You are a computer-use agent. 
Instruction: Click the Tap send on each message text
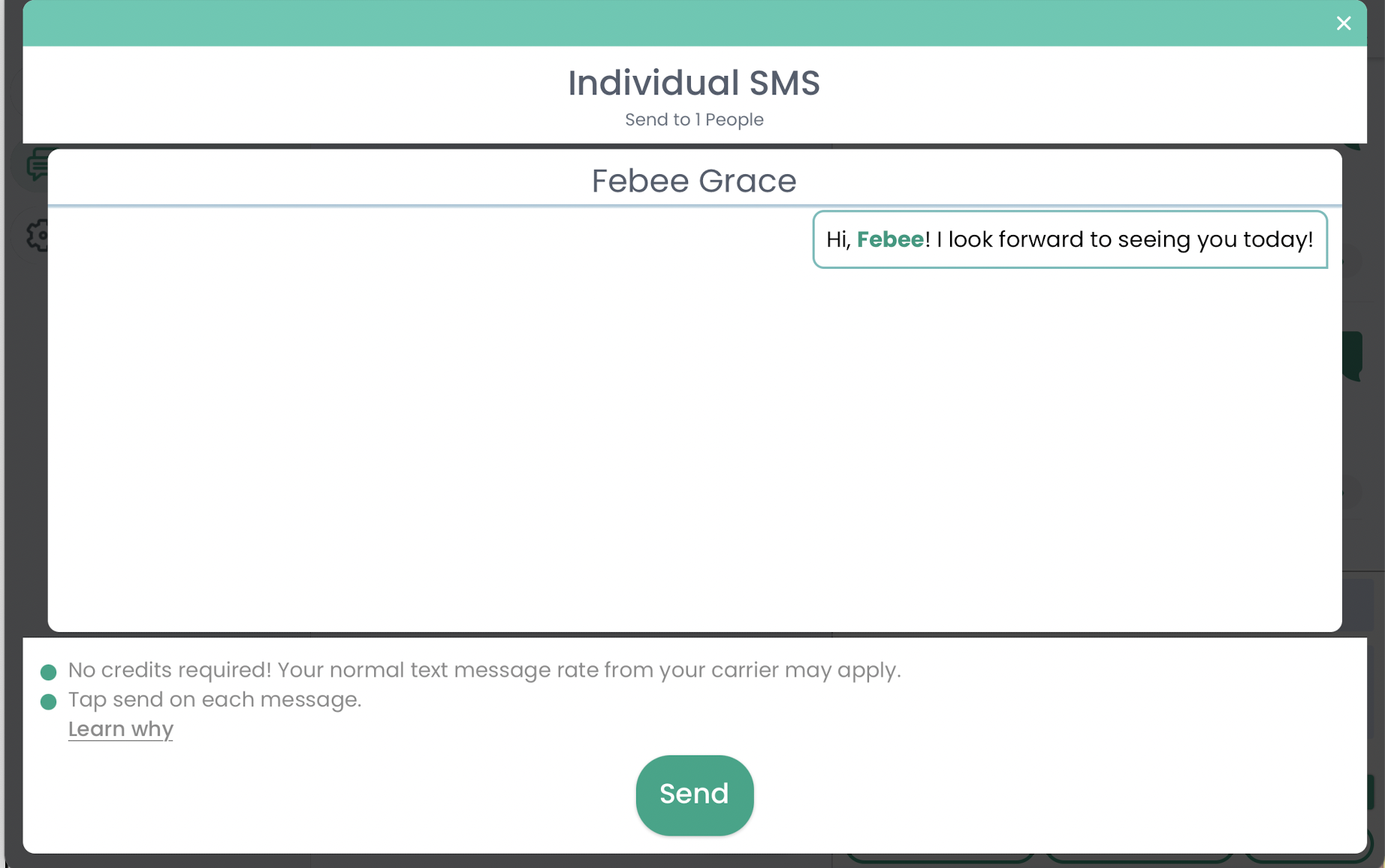click(x=215, y=700)
